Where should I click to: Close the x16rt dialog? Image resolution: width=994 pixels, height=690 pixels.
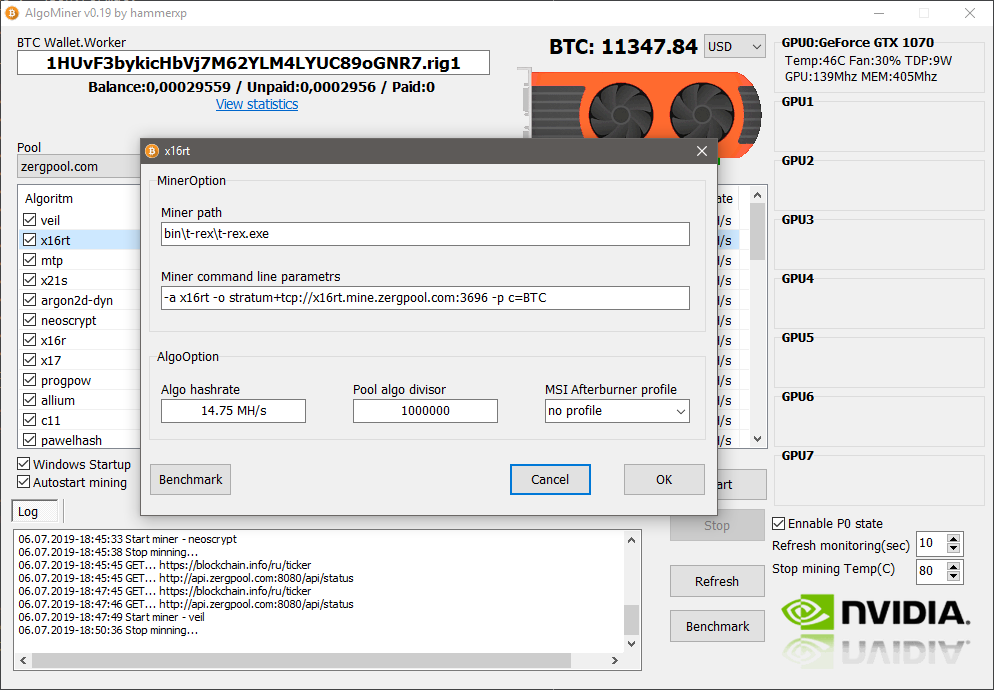[702, 151]
